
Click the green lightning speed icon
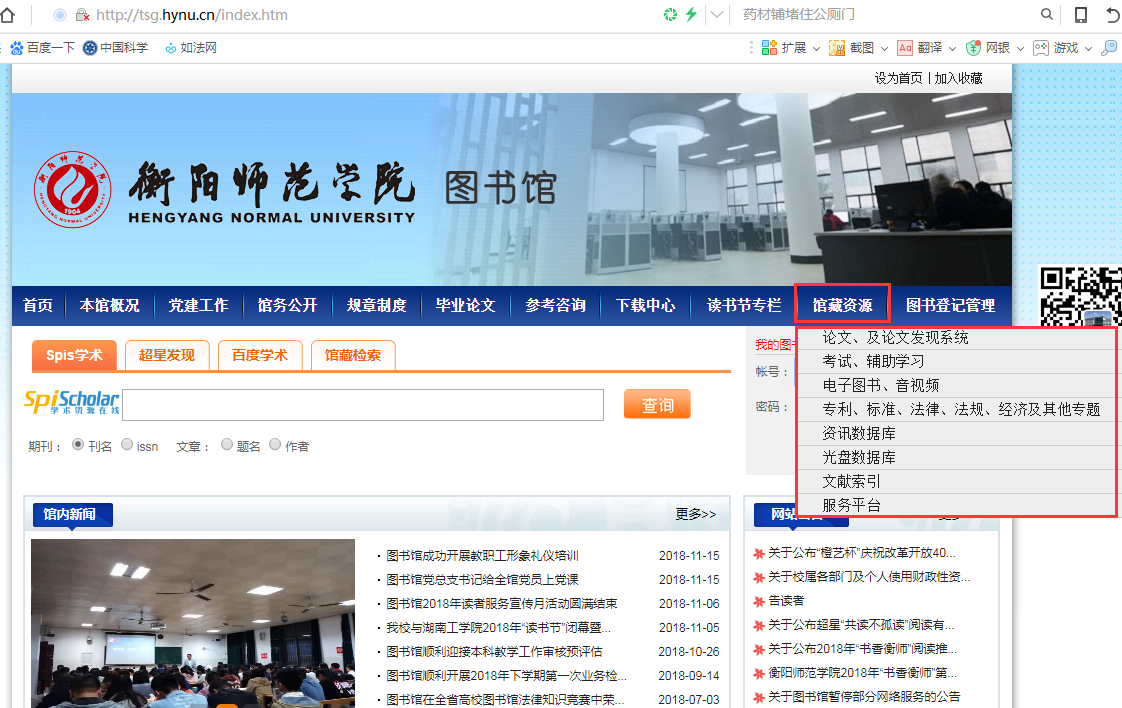(691, 14)
